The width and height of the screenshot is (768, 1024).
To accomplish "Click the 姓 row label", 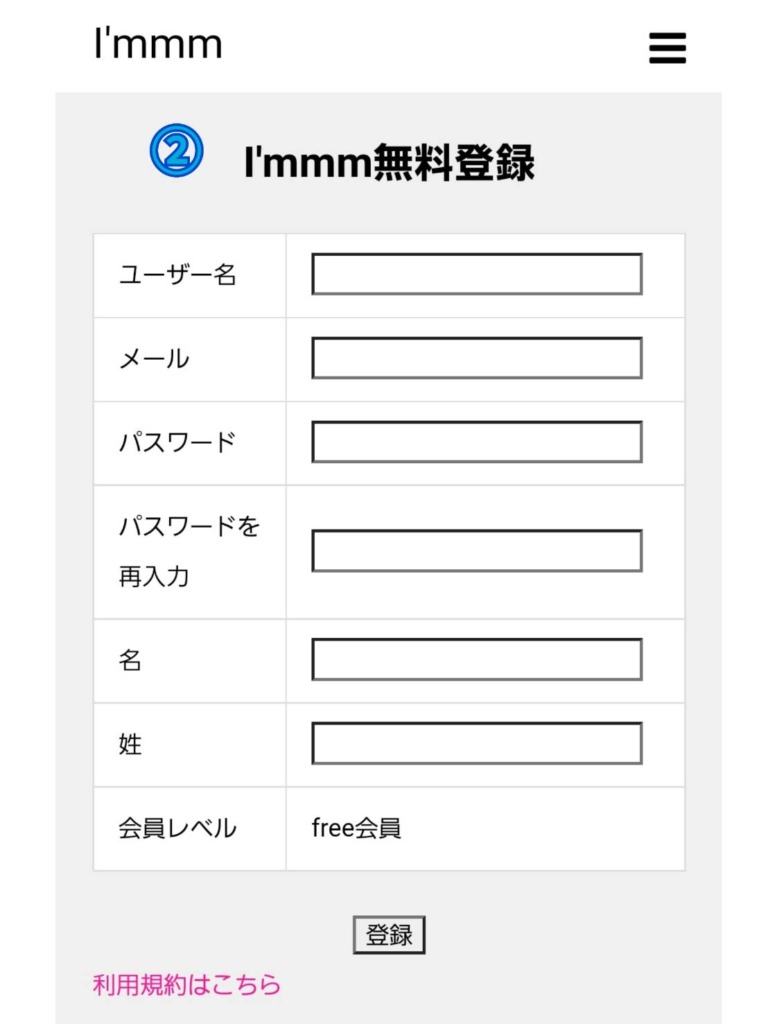I will (x=131, y=744).
